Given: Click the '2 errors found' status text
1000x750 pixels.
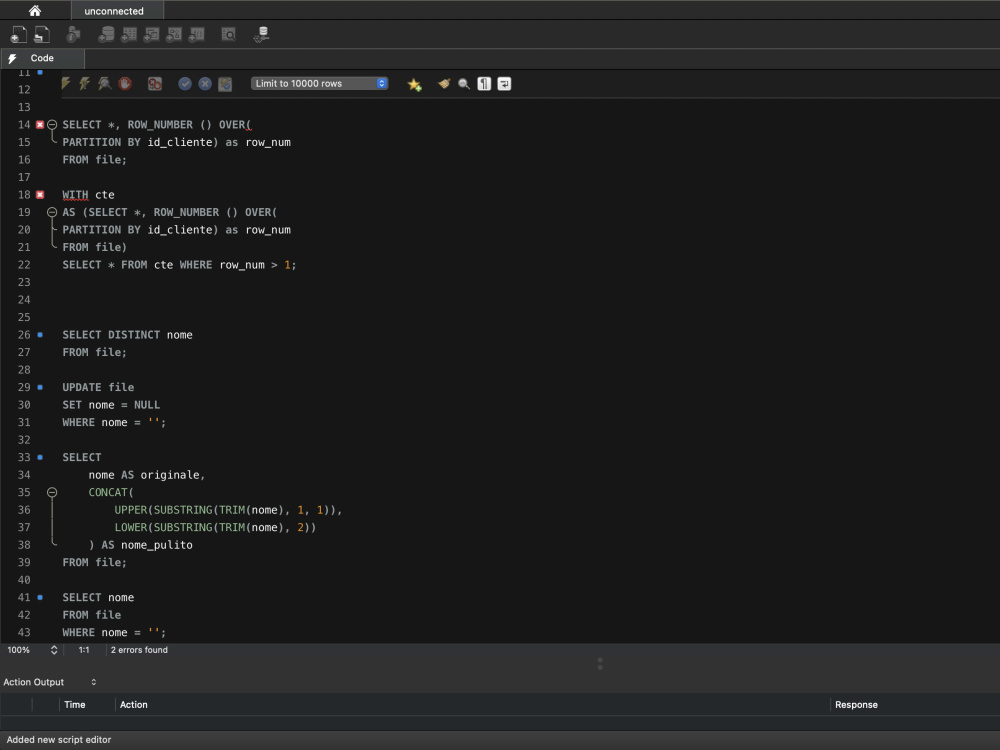Looking at the screenshot, I should pos(139,650).
